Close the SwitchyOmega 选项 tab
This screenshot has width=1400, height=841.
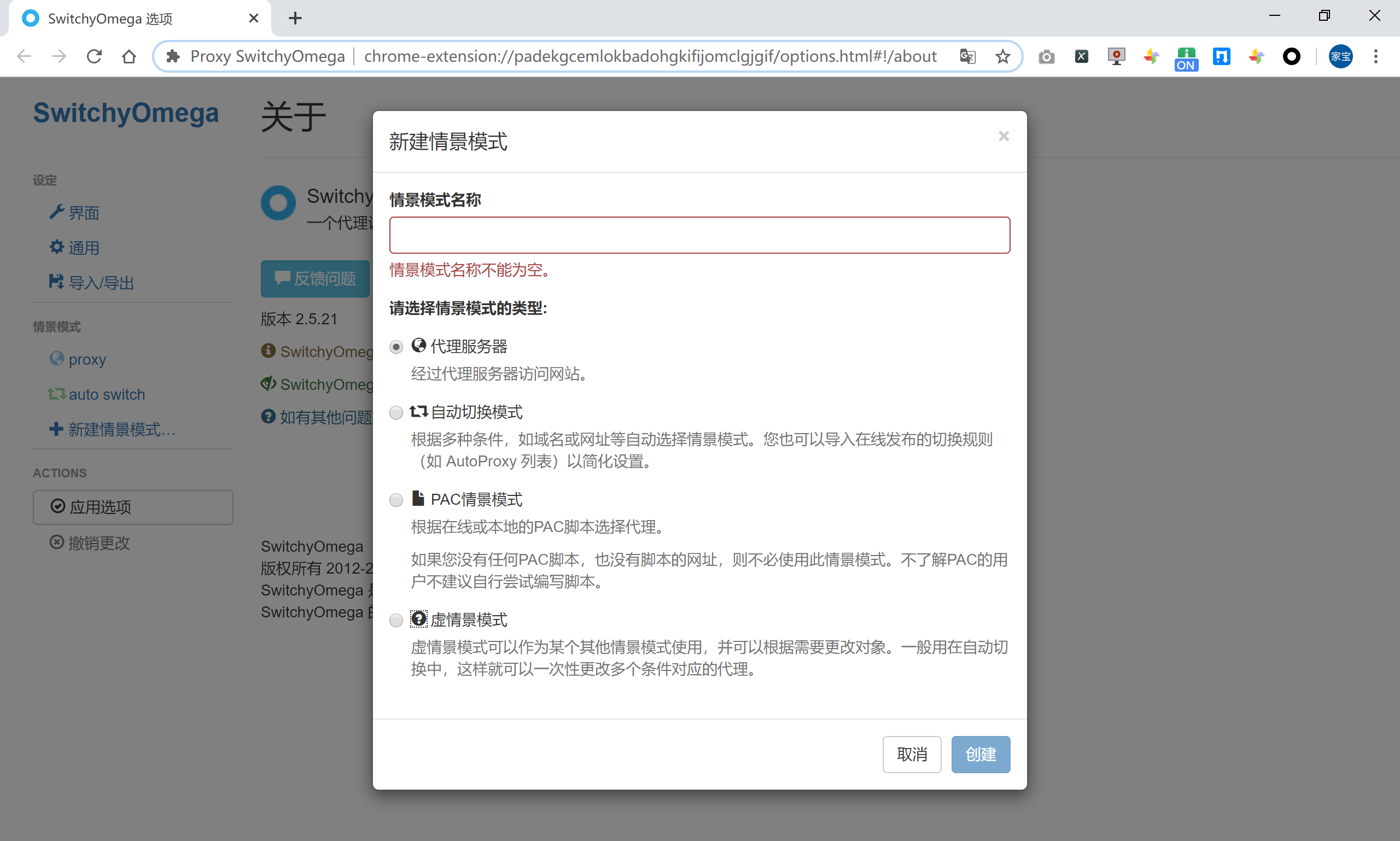[x=253, y=18]
